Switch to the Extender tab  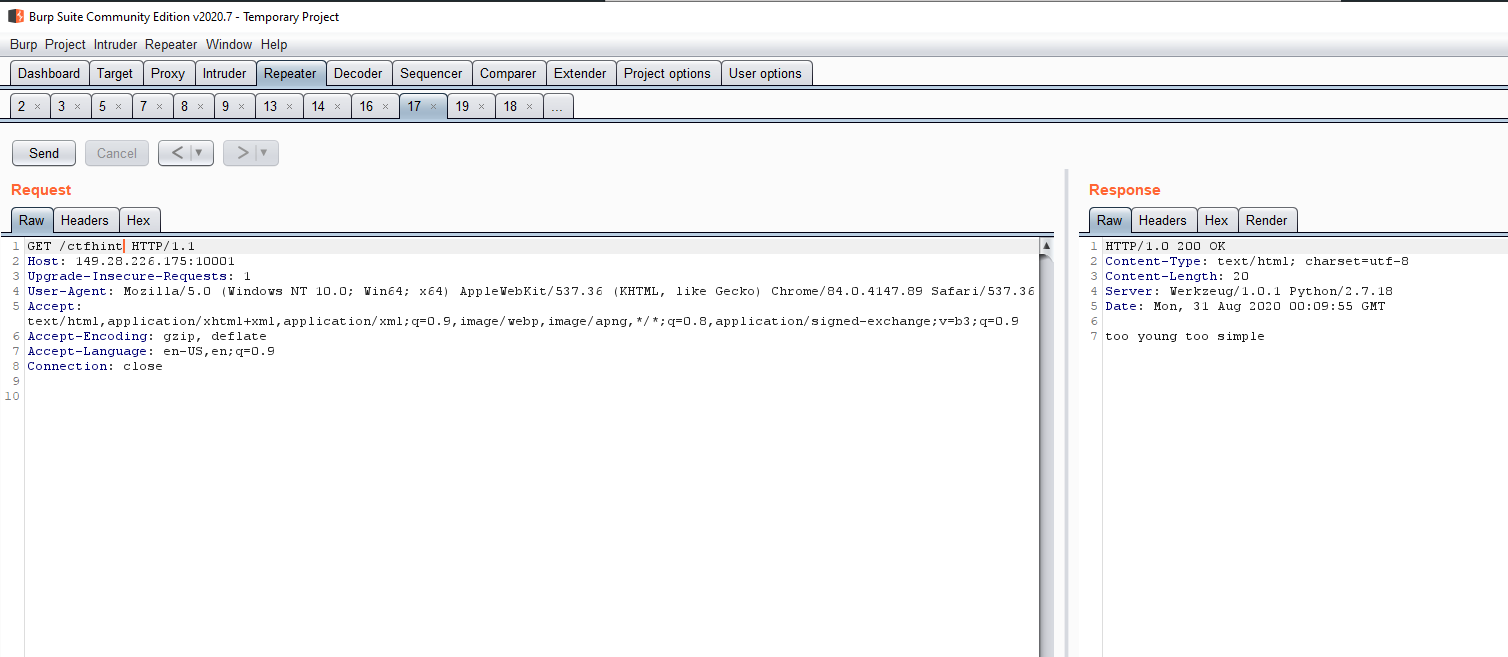580,73
